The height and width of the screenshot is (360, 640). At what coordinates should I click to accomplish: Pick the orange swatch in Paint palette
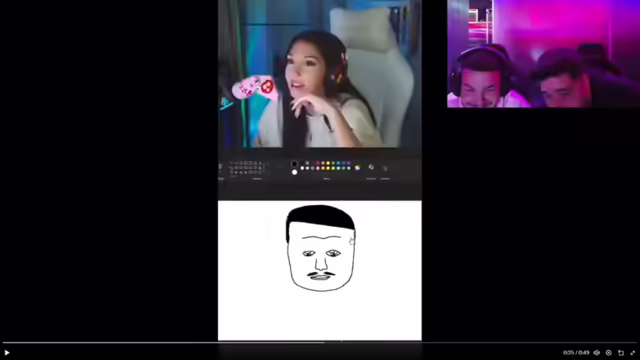tap(323, 163)
